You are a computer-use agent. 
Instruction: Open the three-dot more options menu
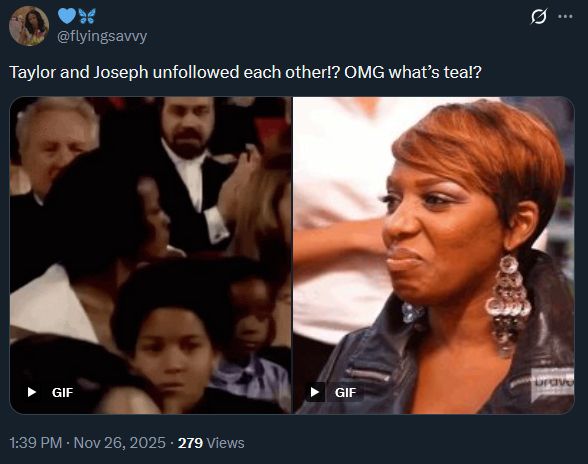pos(565,17)
